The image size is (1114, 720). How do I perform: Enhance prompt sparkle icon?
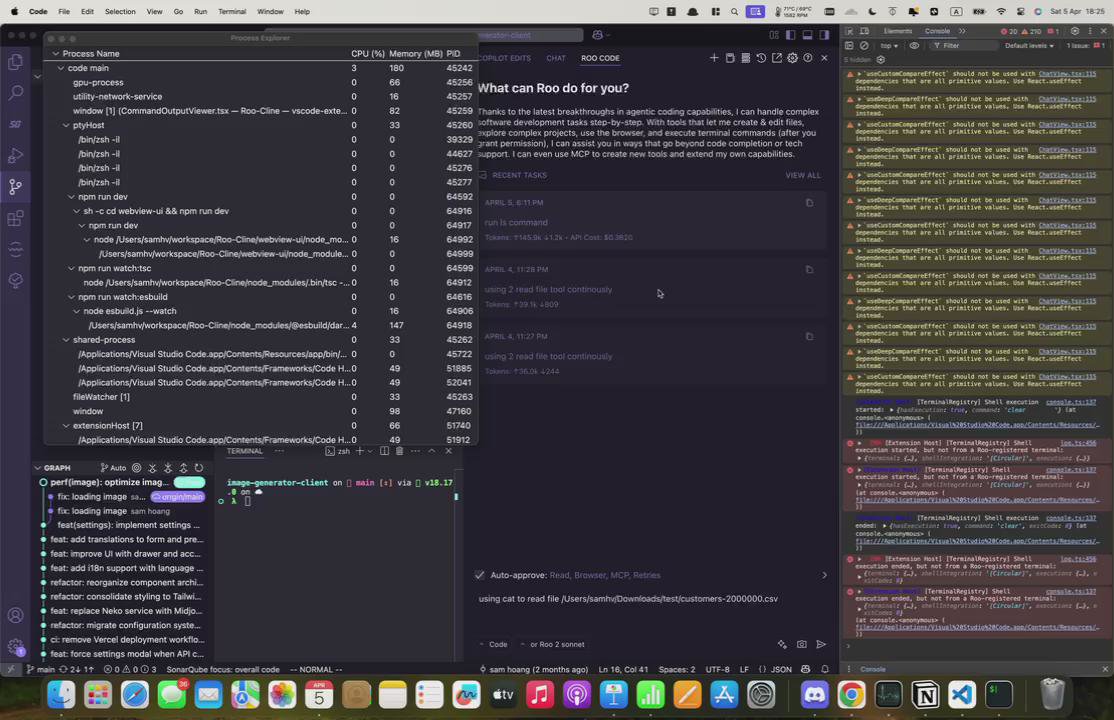click(782, 645)
